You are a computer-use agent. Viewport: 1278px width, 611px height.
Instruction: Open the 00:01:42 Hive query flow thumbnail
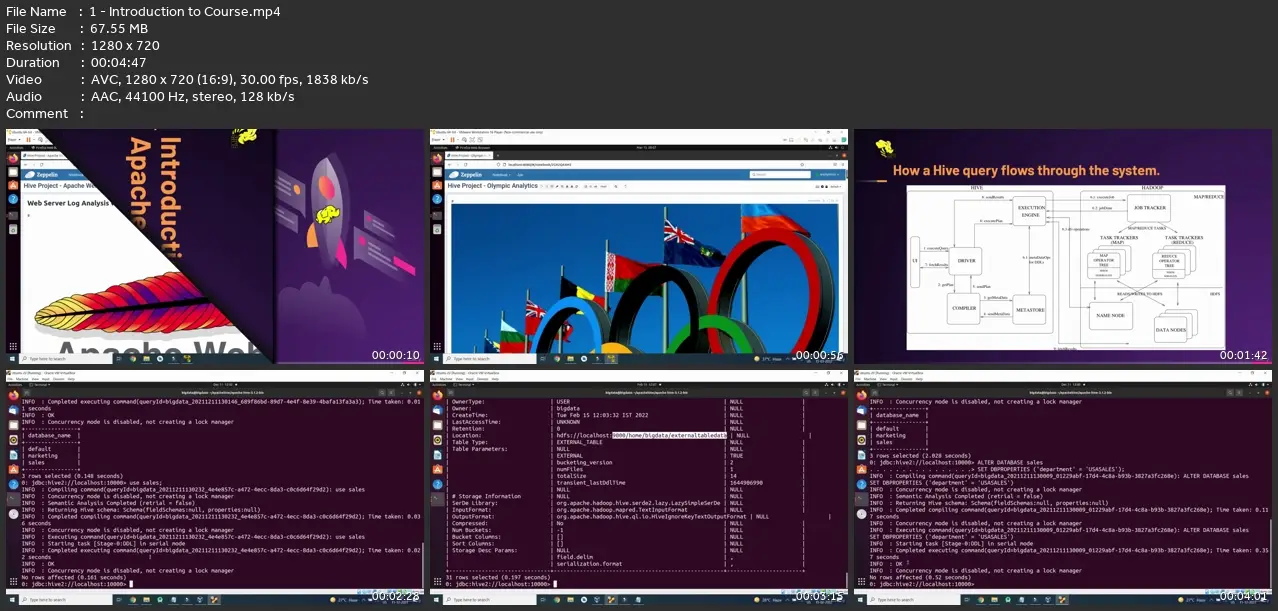[1063, 246]
